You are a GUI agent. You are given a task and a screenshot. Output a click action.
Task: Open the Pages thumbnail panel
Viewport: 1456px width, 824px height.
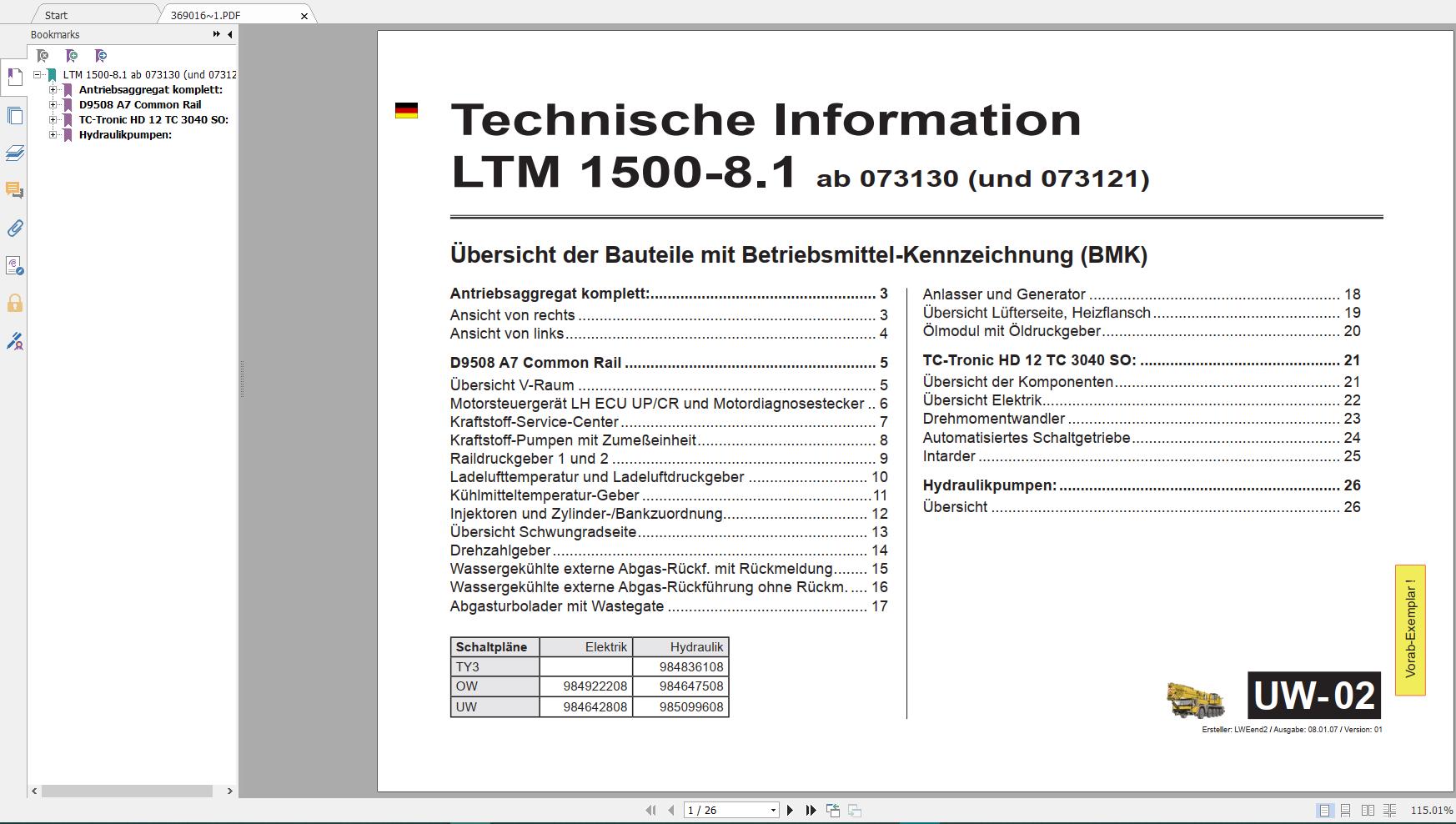pos(14,115)
